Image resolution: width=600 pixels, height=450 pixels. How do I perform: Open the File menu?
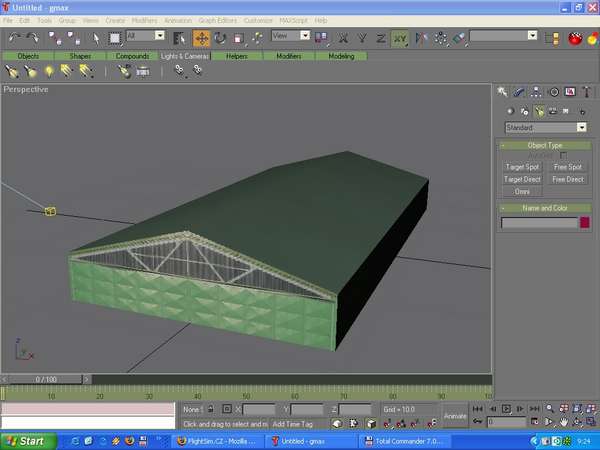tap(8, 21)
